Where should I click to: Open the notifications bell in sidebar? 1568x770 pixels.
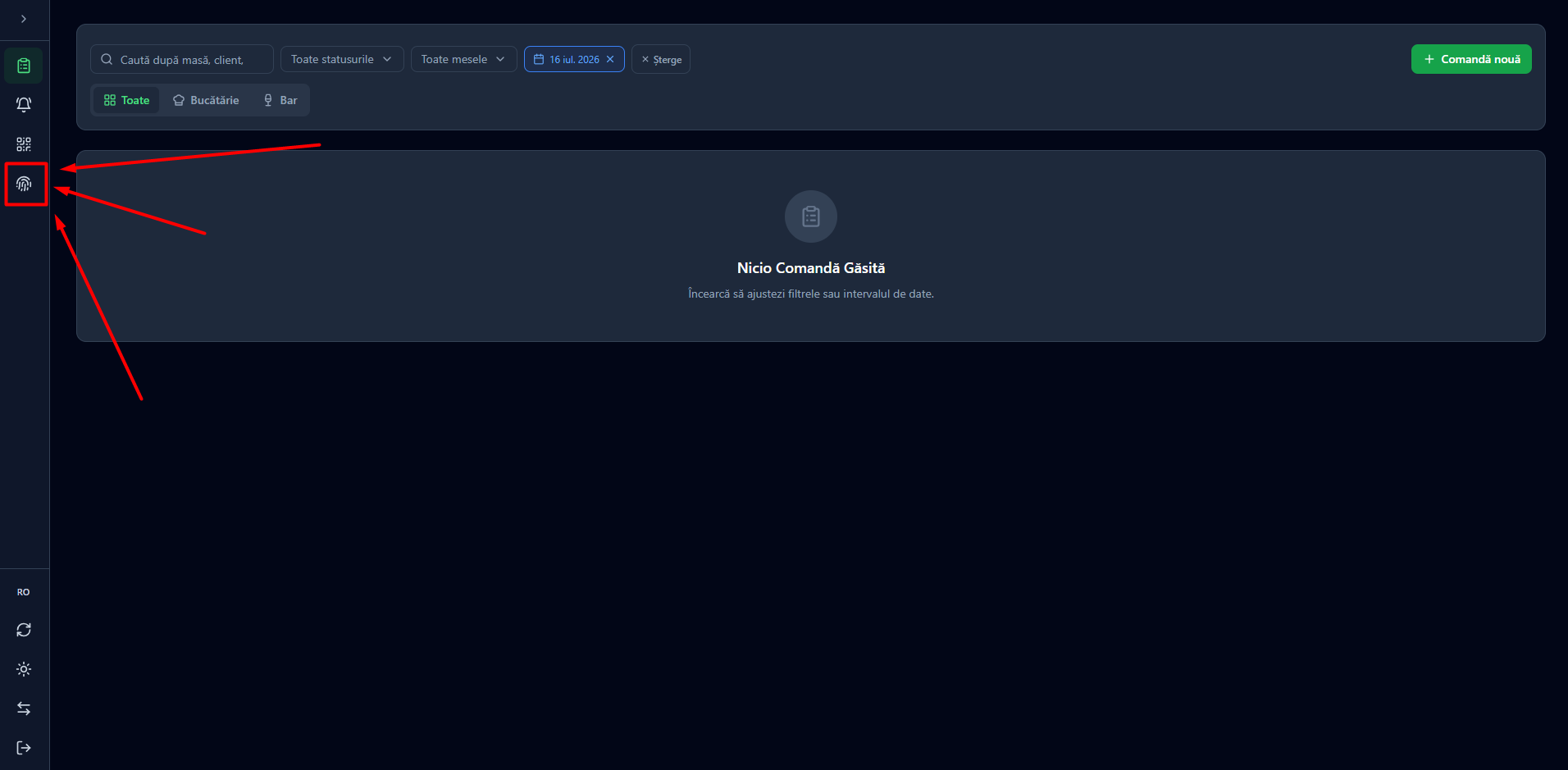point(24,105)
